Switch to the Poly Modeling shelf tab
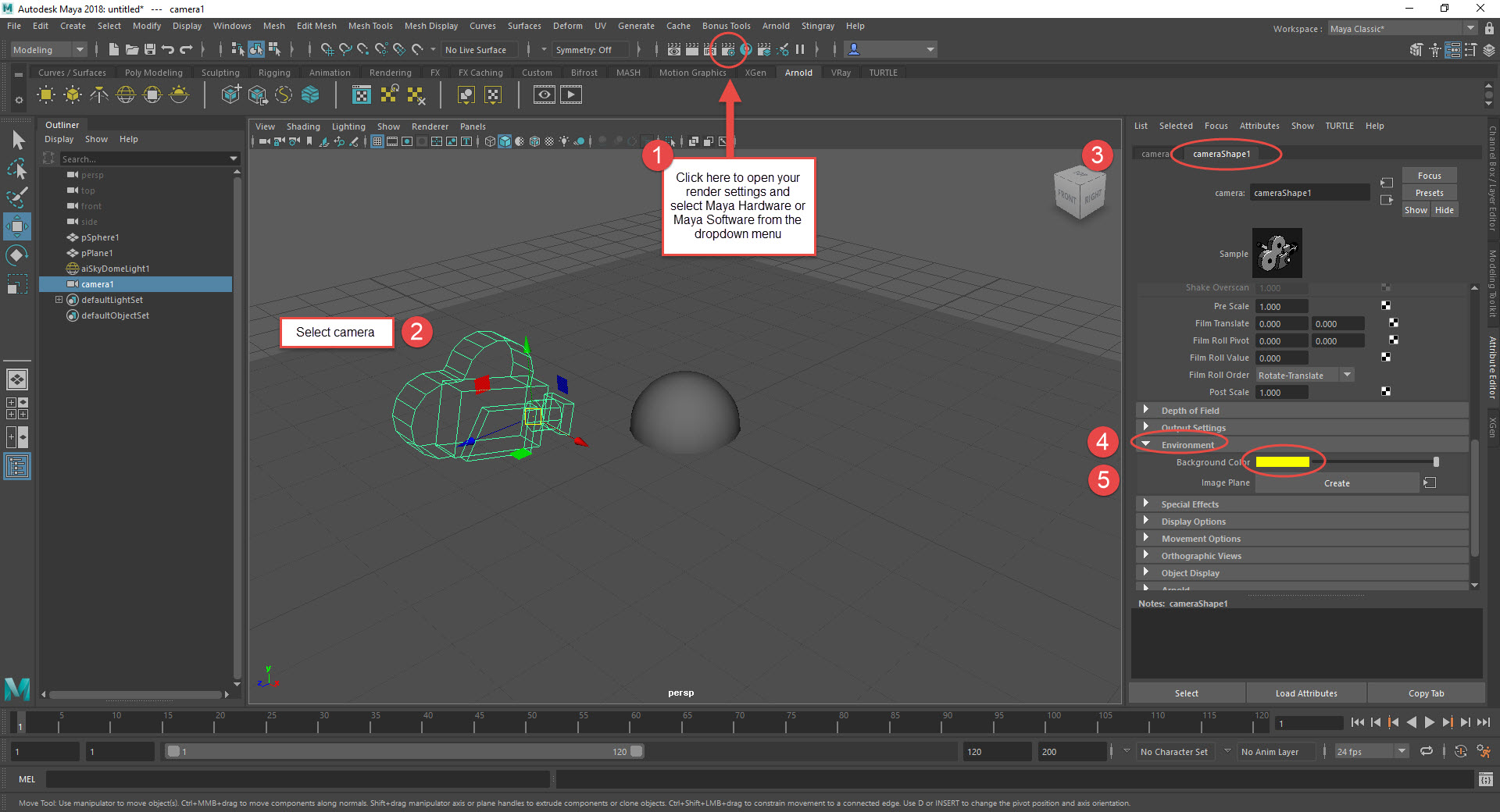Image resolution: width=1500 pixels, height=812 pixels. tap(153, 73)
